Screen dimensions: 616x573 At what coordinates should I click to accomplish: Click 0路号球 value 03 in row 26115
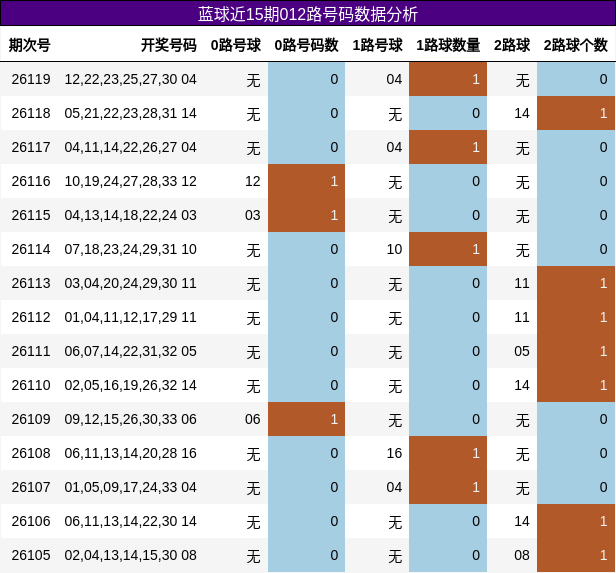(253, 215)
